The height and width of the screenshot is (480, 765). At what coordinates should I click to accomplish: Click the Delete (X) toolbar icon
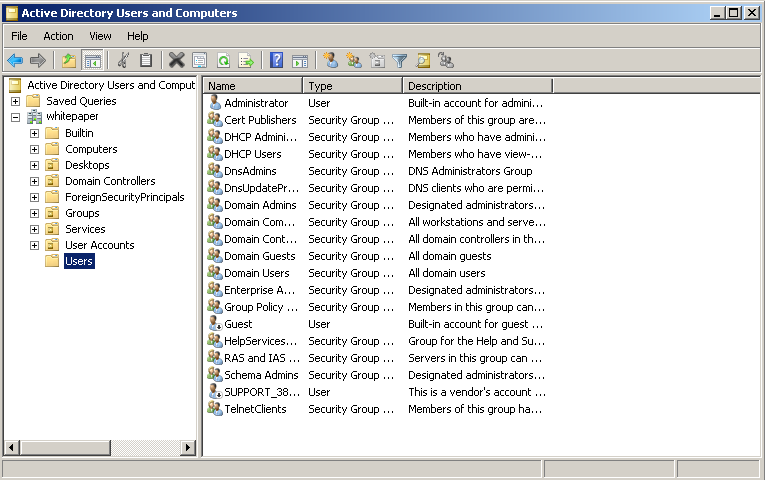[x=176, y=61]
